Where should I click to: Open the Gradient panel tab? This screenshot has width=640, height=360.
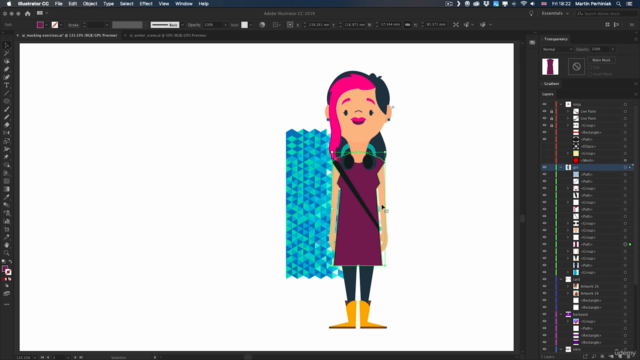click(x=551, y=84)
